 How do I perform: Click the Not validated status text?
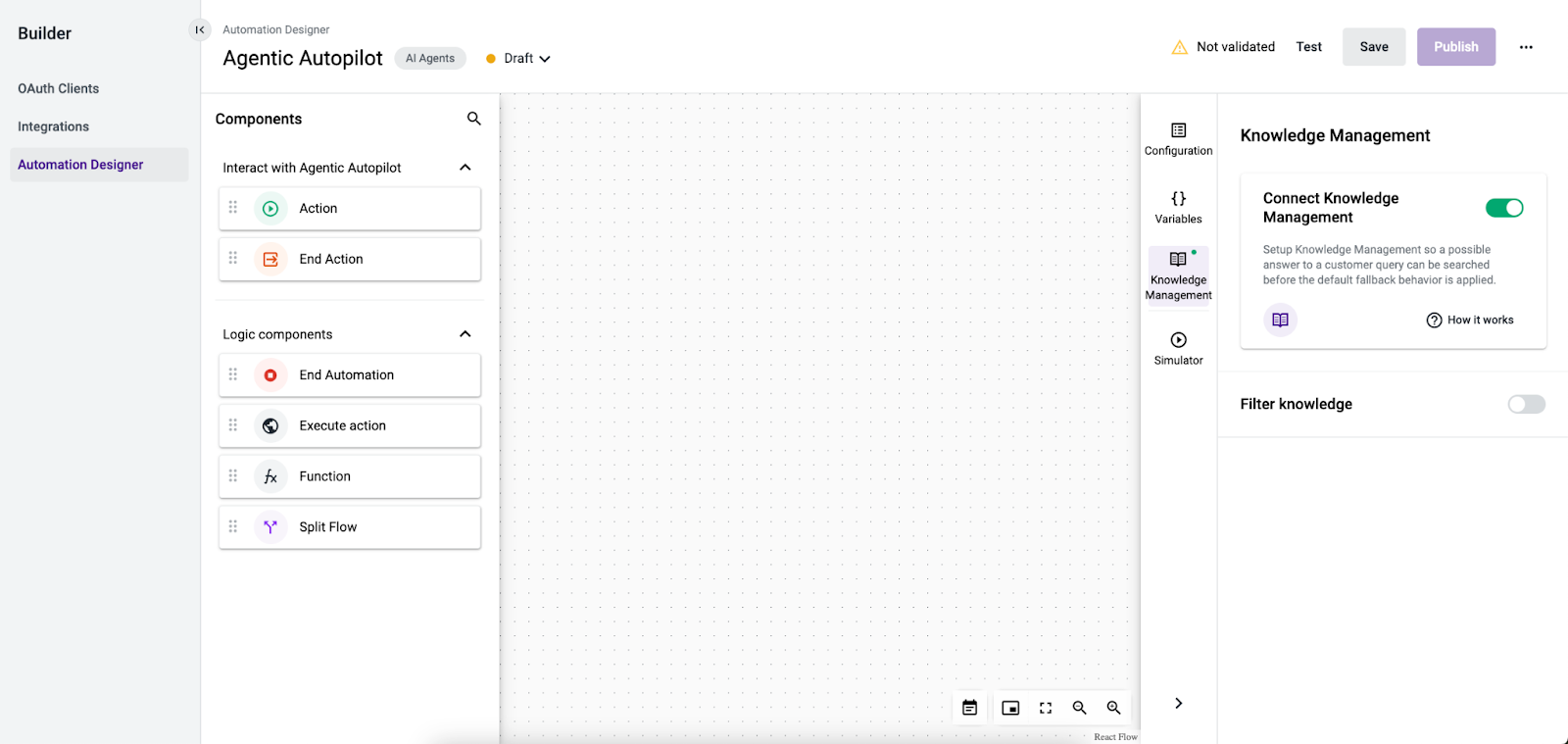[1236, 47]
